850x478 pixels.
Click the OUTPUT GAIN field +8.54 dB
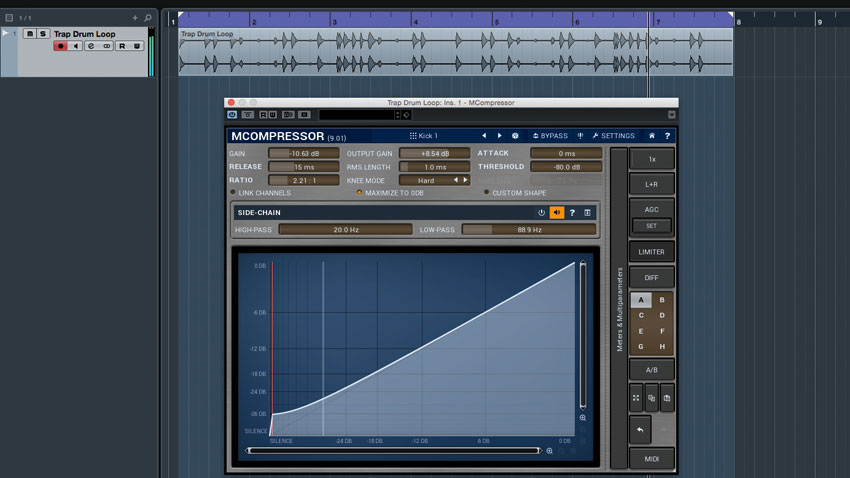(x=435, y=153)
